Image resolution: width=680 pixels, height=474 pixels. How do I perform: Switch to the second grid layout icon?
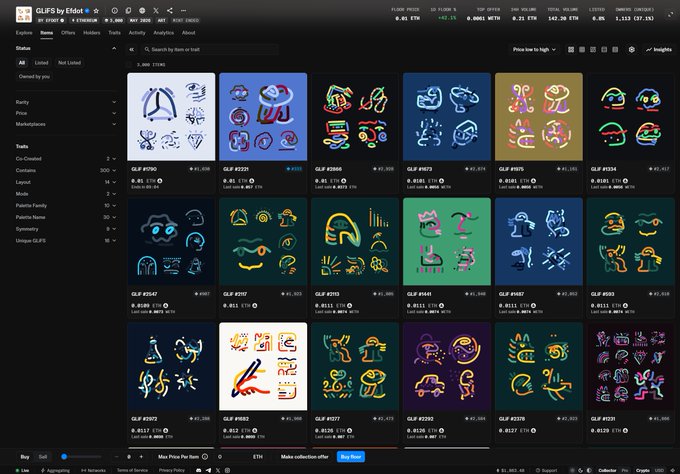tap(582, 50)
